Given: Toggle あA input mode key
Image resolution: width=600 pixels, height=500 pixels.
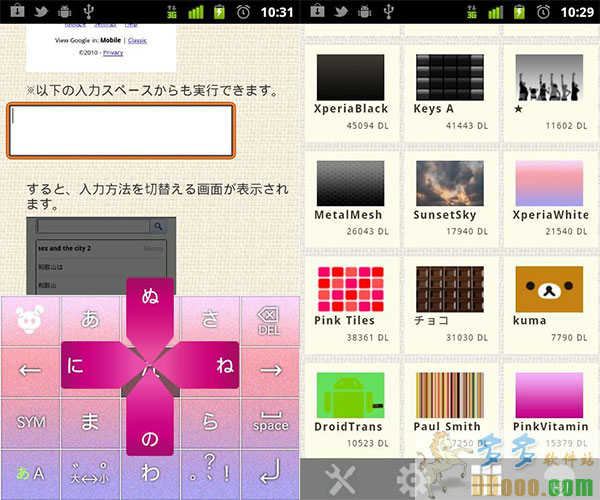Looking at the screenshot, I should click(30, 474).
